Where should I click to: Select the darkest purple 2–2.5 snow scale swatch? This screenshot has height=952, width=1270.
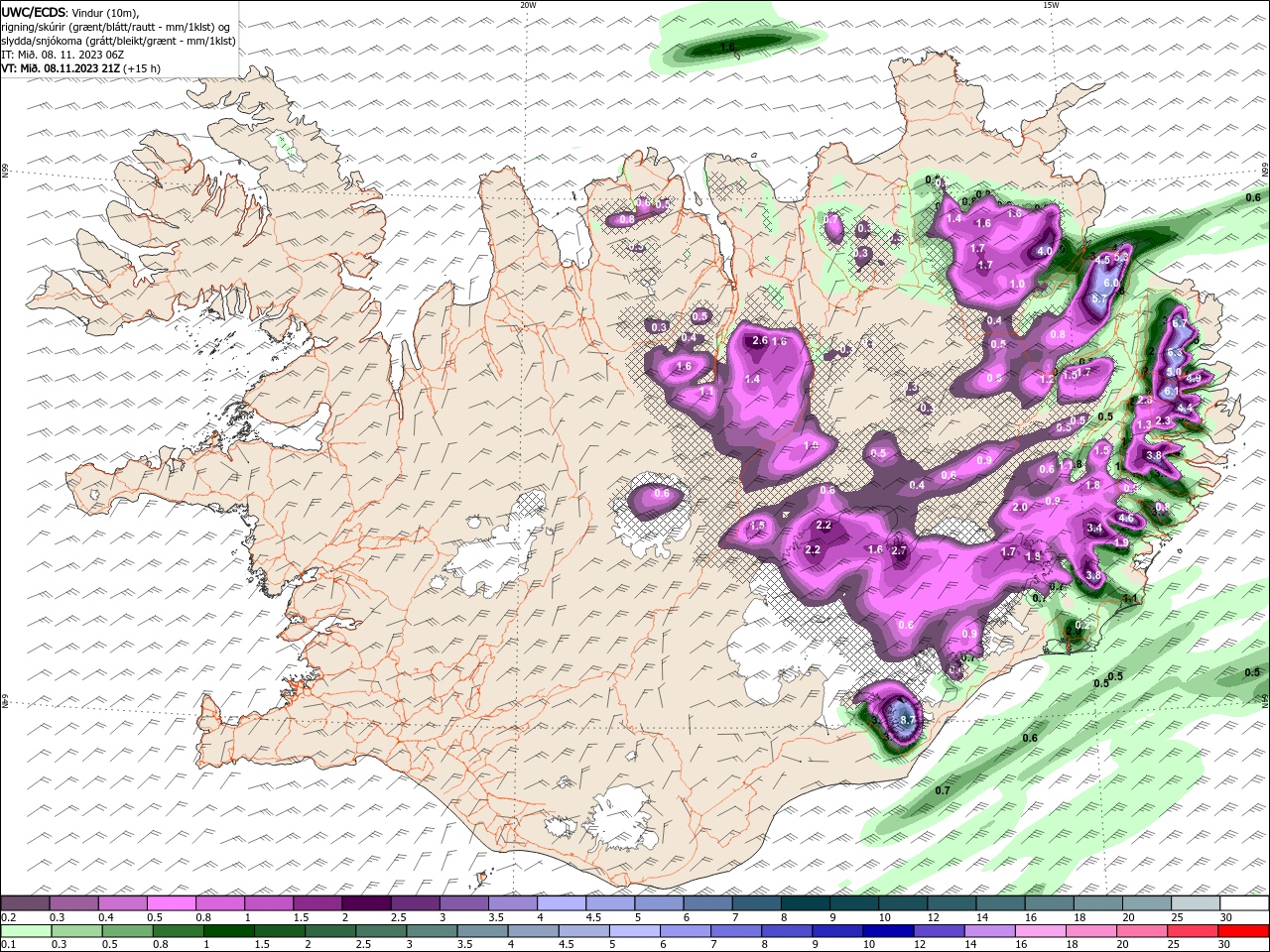click(x=366, y=903)
